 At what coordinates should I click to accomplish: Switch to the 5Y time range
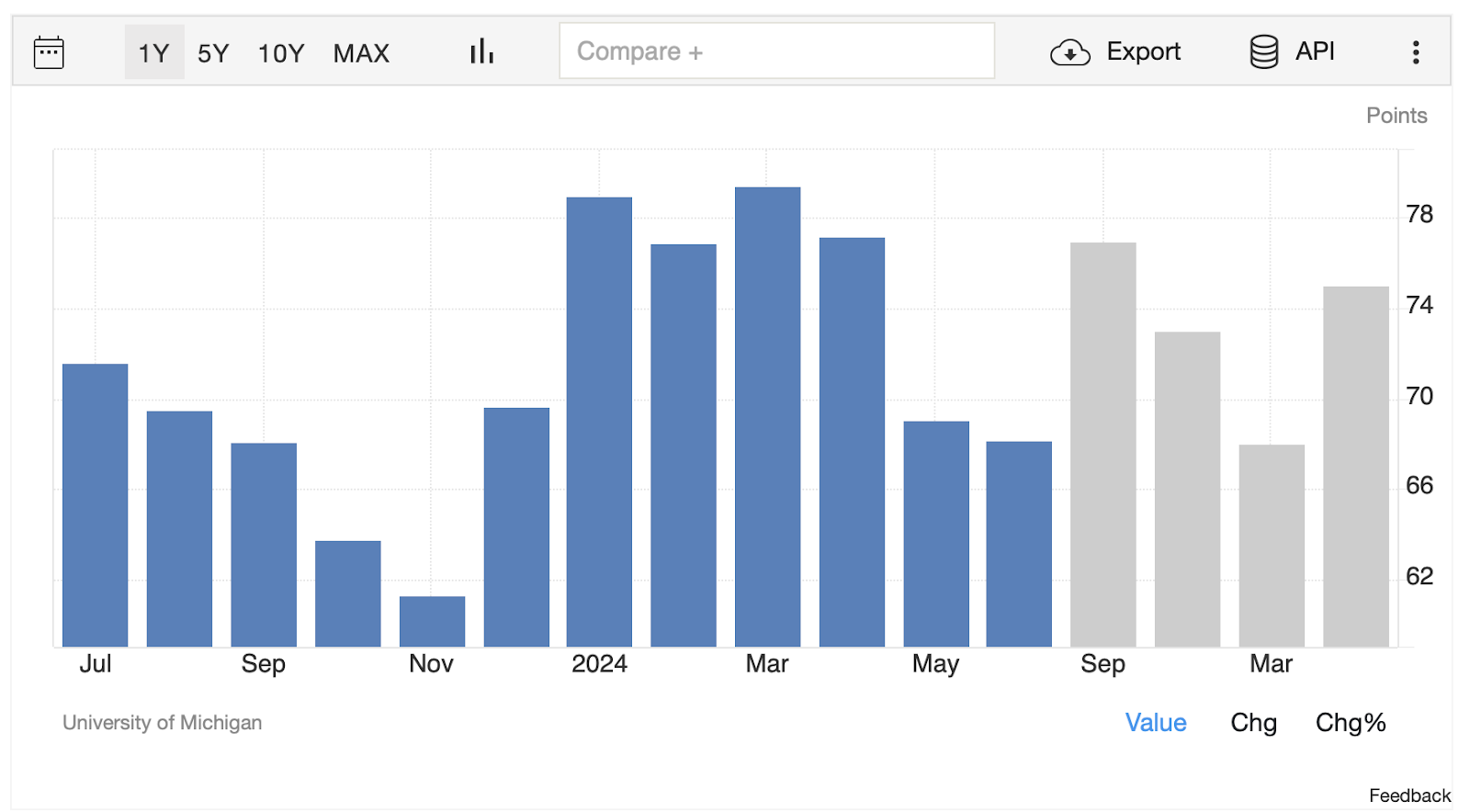213,52
